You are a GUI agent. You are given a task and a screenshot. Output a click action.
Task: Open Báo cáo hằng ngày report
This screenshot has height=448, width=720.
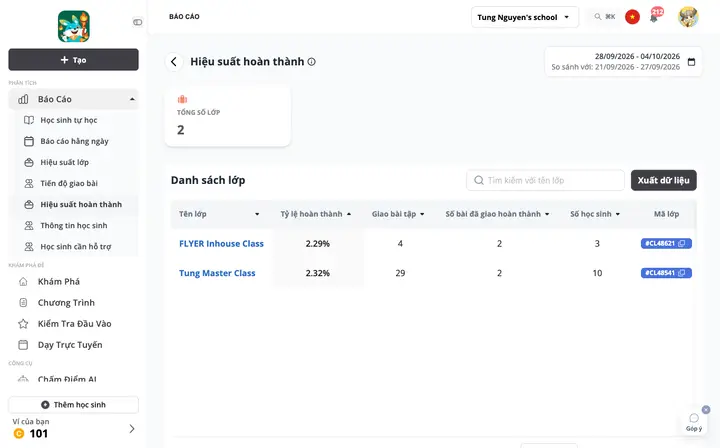tap(73, 141)
